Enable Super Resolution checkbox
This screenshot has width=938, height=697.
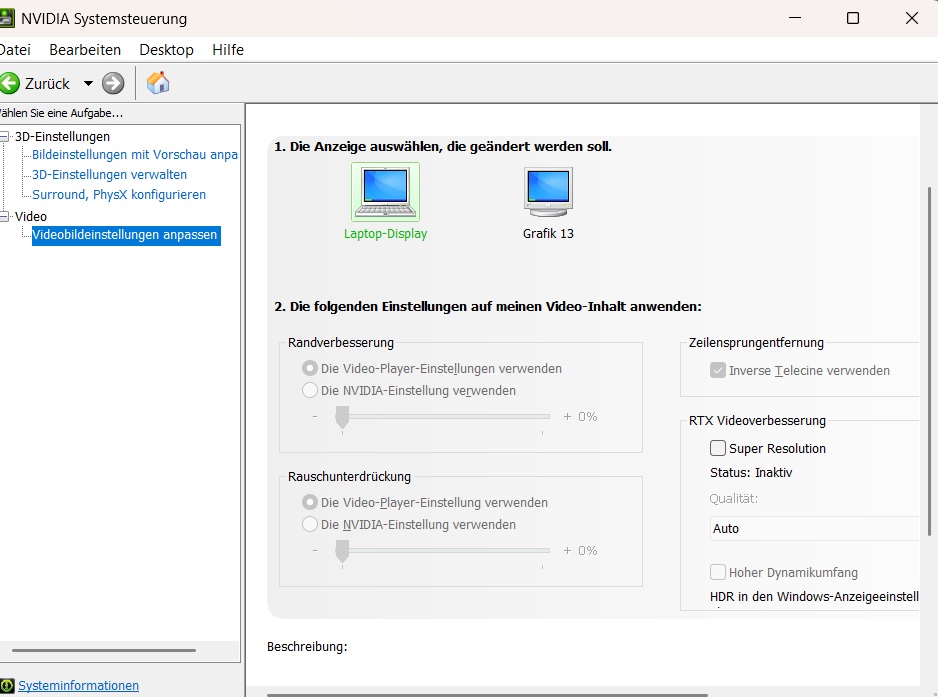tap(718, 448)
